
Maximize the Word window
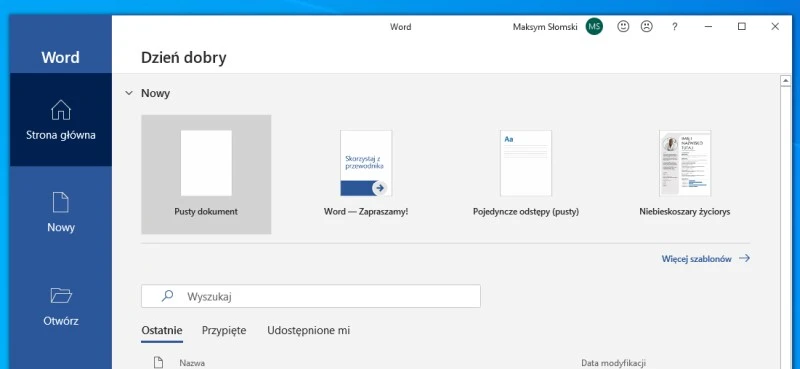[742, 27]
